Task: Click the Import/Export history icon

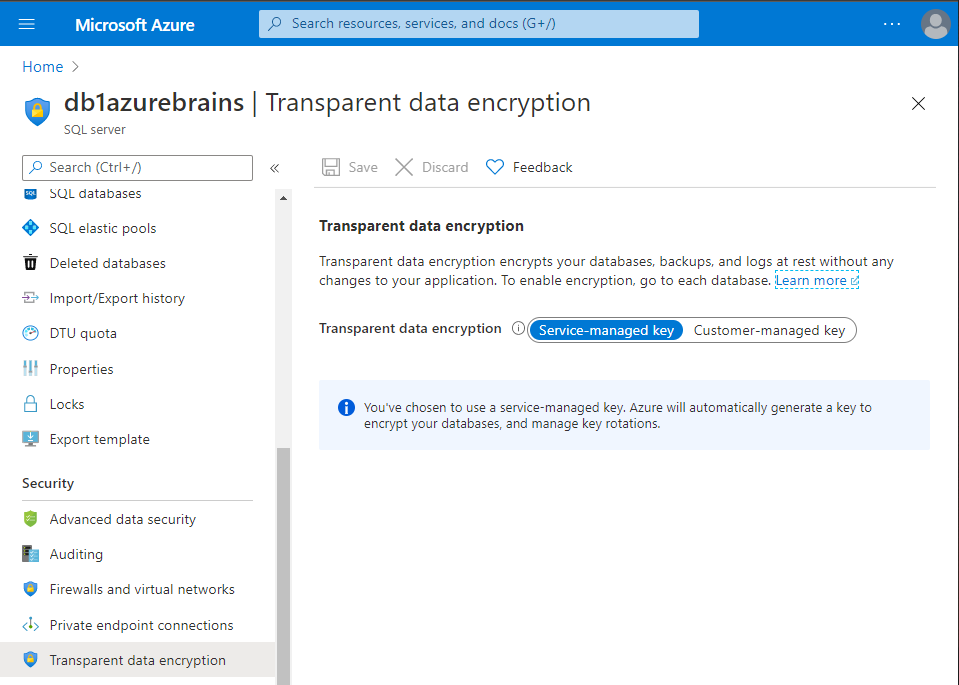Action: (31, 298)
